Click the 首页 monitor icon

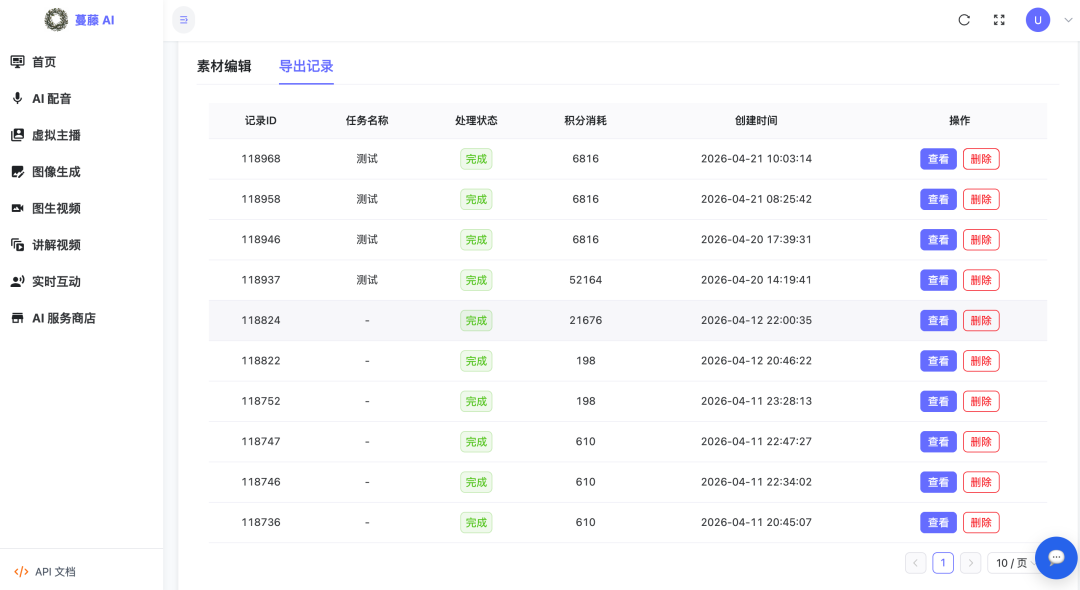click(17, 62)
